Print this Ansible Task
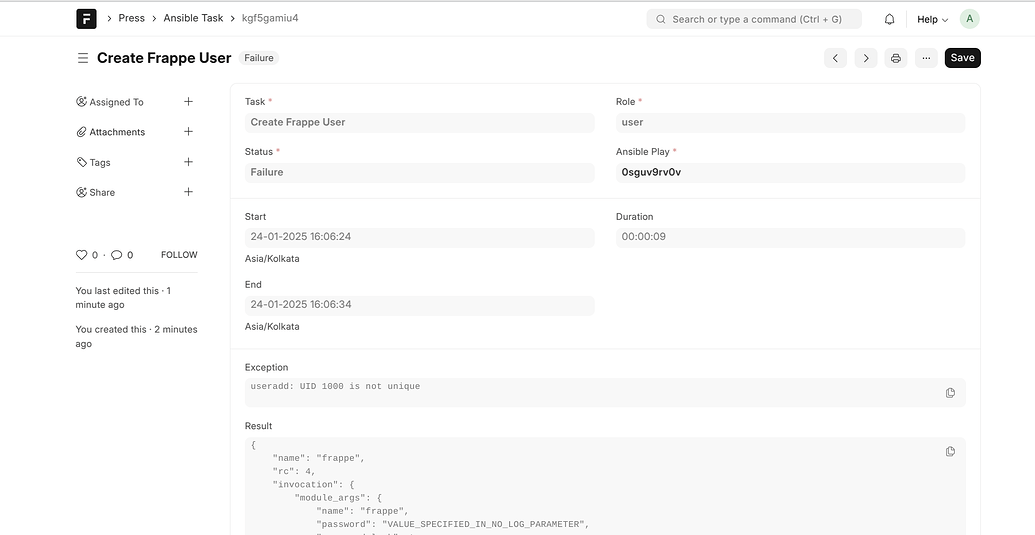Viewport: 1035px width, 535px height. (x=896, y=58)
